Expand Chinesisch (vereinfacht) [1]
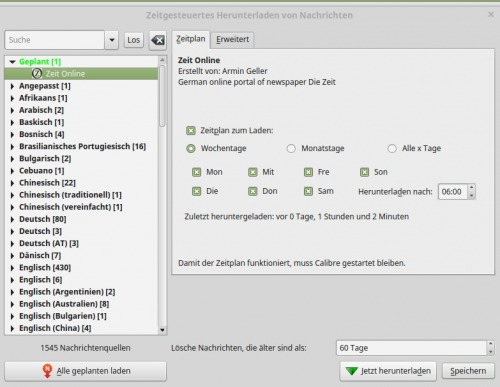This screenshot has height=387, width=500. [x=12, y=207]
